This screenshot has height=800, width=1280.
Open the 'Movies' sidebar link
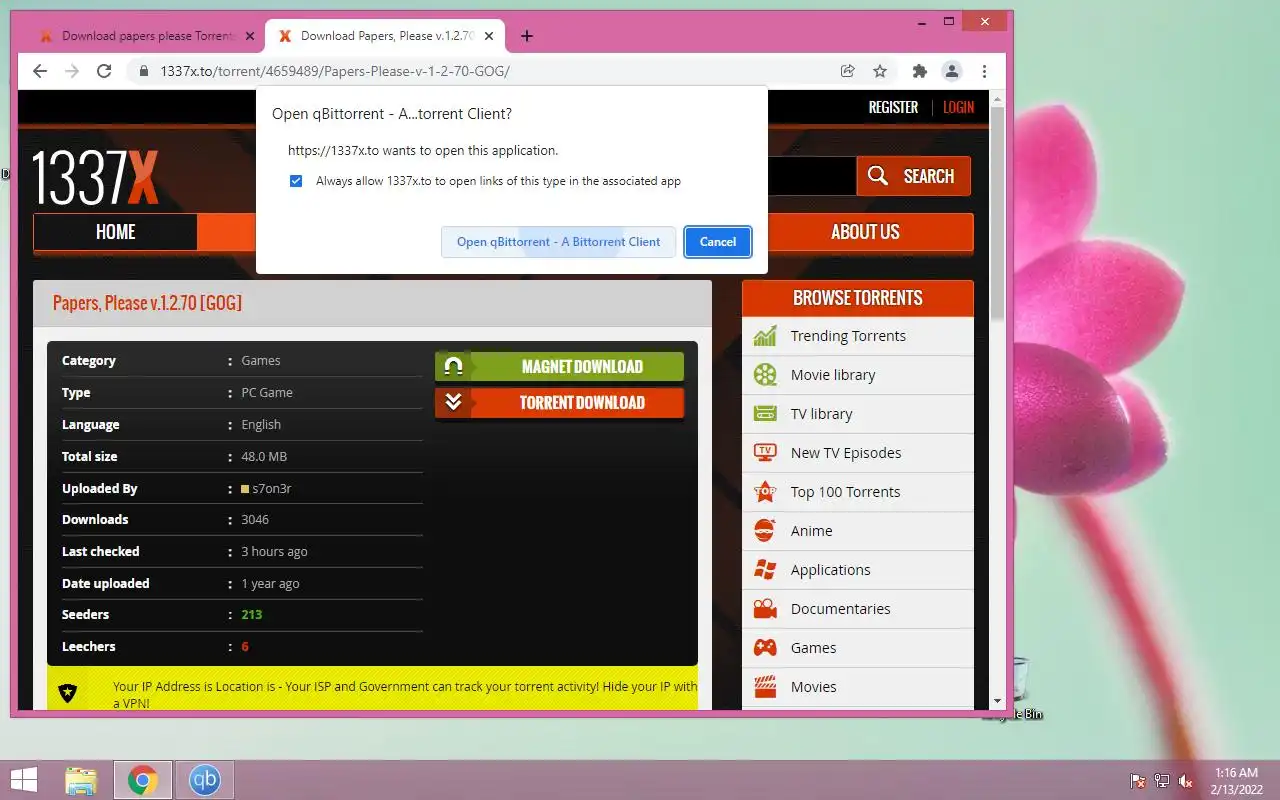[813, 687]
